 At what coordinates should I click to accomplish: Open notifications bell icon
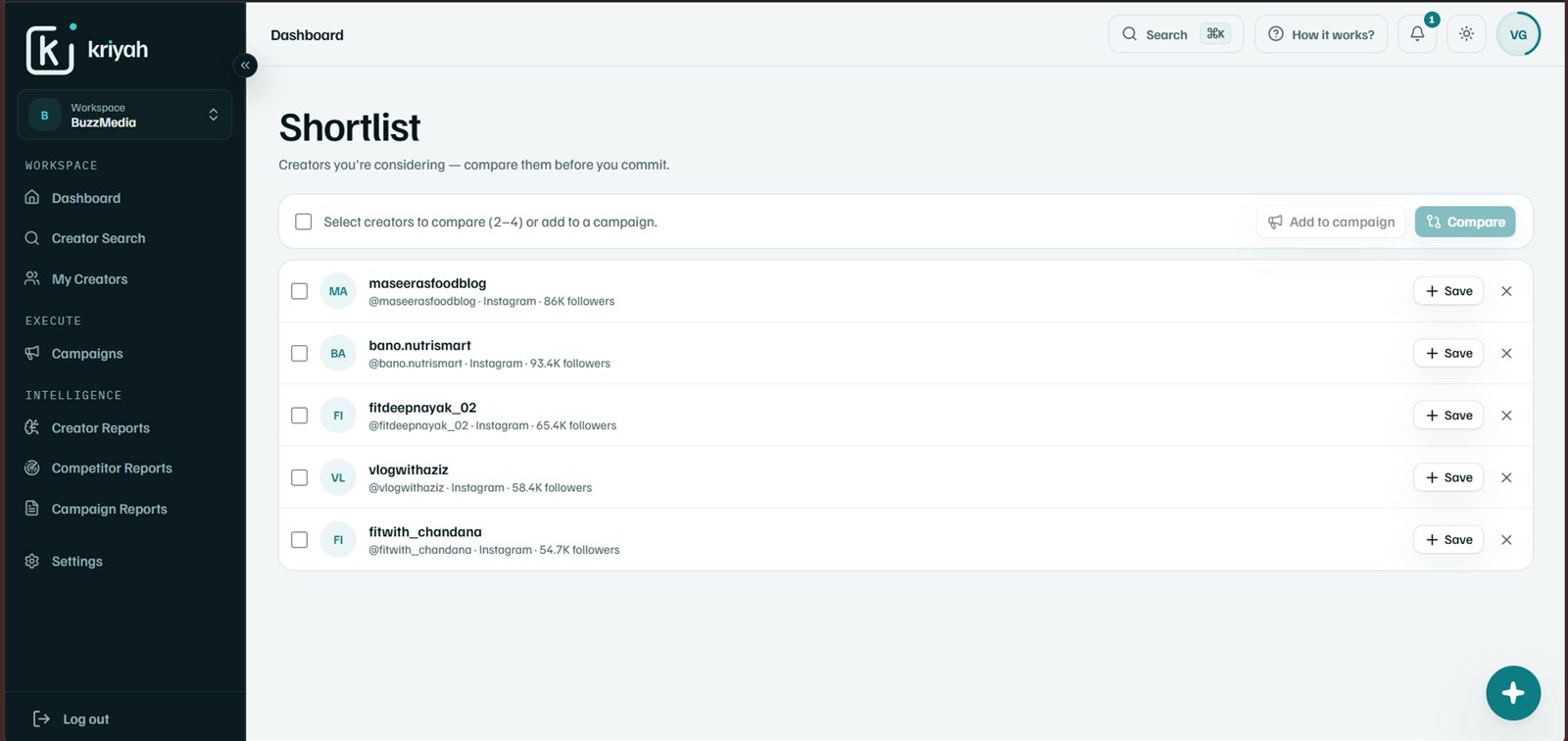(1417, 34)
